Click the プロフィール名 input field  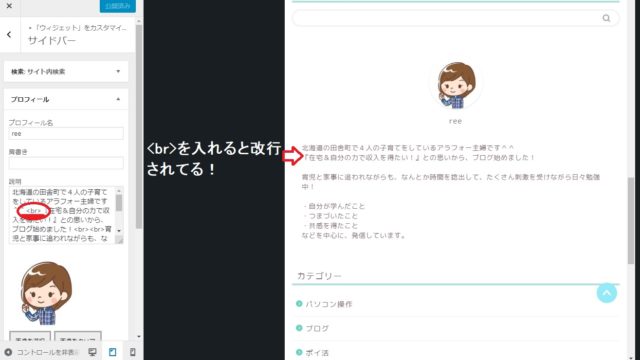(x=66, y=133)
